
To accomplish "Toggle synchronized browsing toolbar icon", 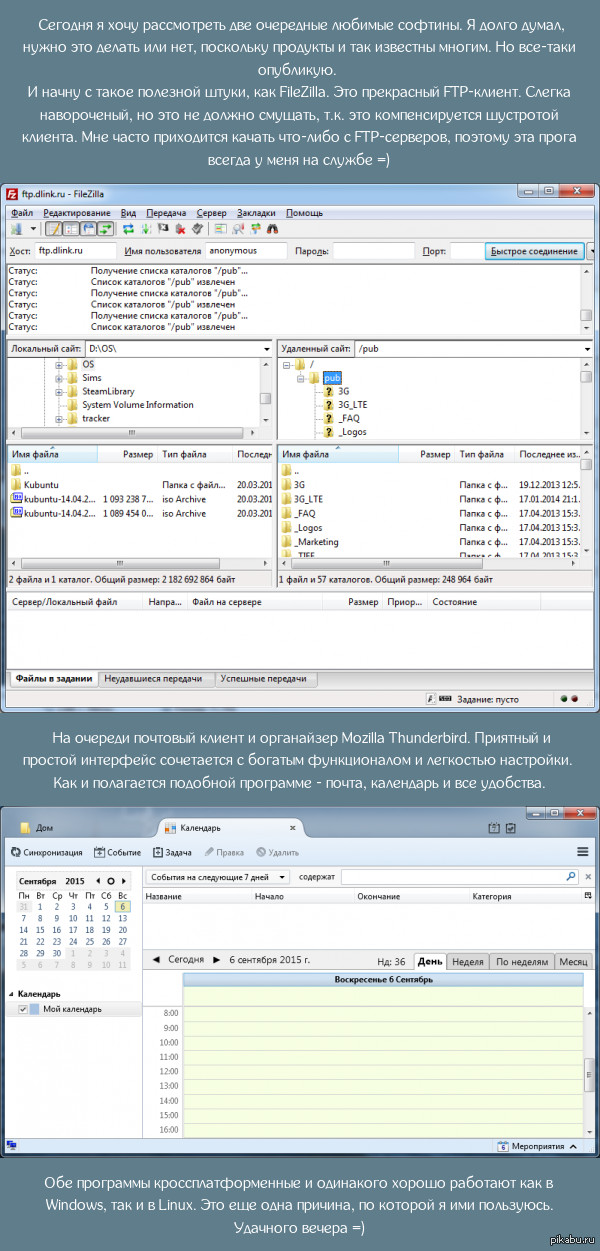I will pos(256,228).
